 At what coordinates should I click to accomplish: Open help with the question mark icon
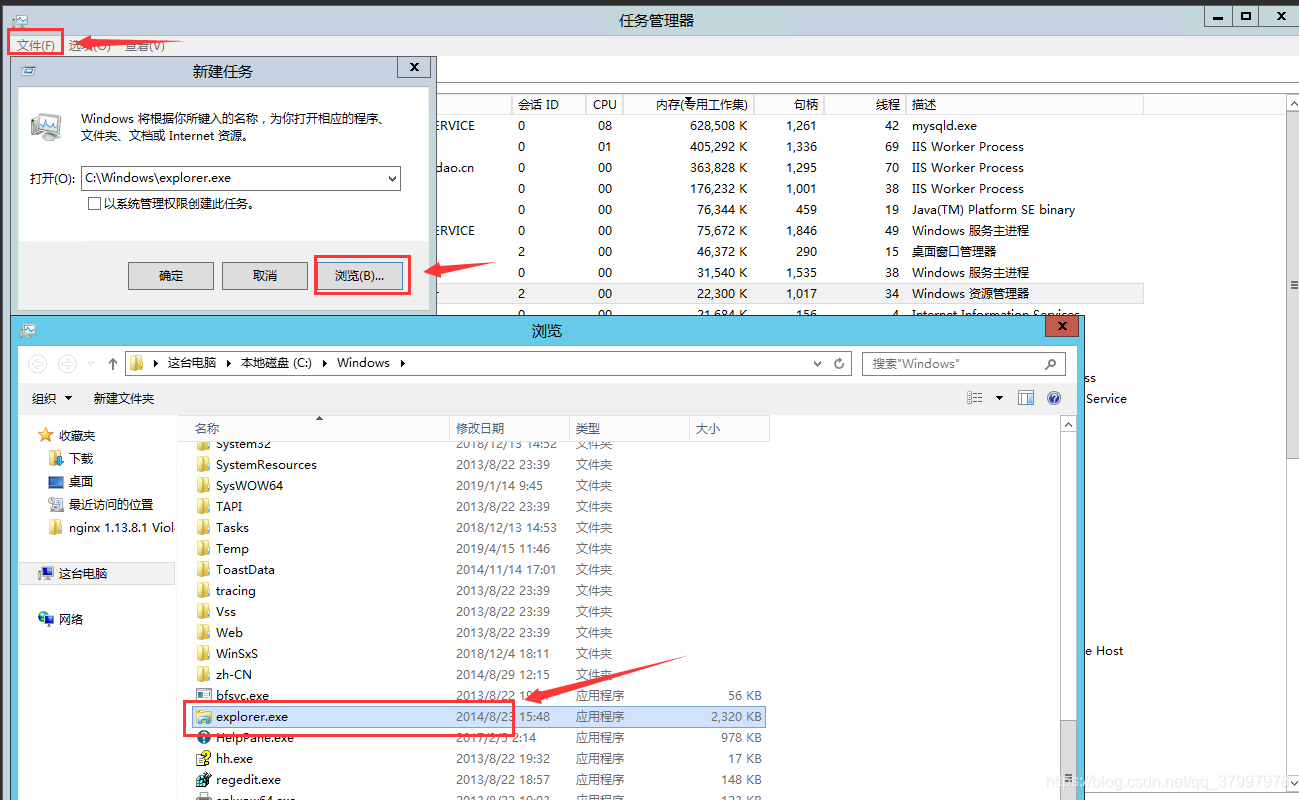tap(1054, 398)
